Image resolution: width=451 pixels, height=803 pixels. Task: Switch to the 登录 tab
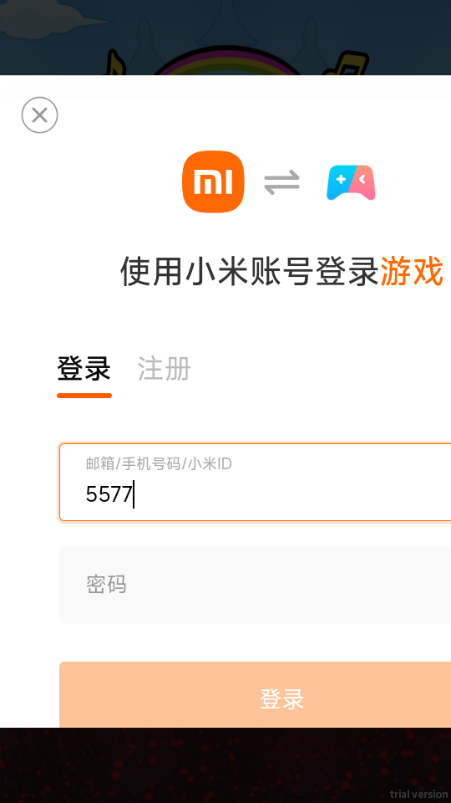84,369
